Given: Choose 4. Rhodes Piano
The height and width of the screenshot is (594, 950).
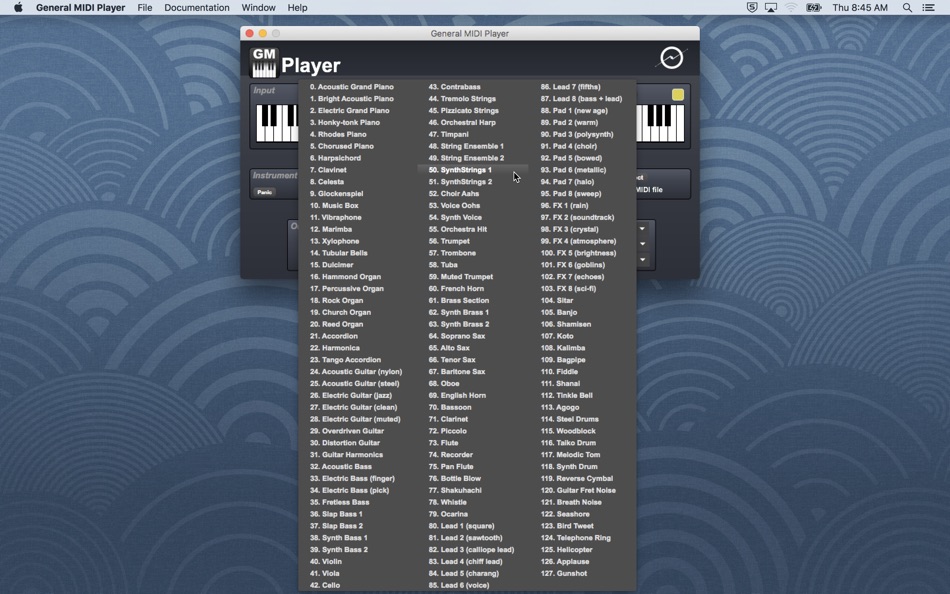Looking at the screenshot, I should pos(338,135).
